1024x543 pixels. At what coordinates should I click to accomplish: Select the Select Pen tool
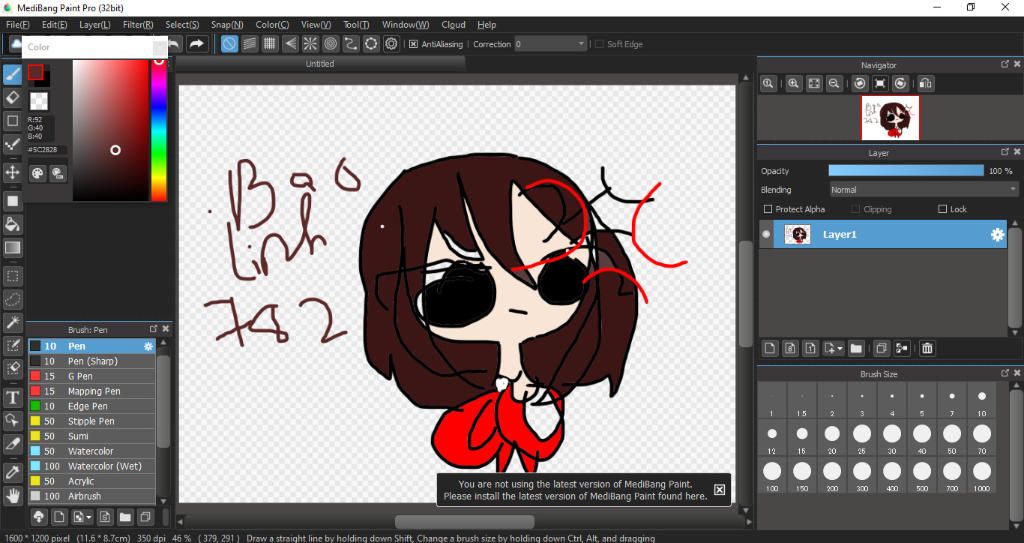(x=12, y=346)
